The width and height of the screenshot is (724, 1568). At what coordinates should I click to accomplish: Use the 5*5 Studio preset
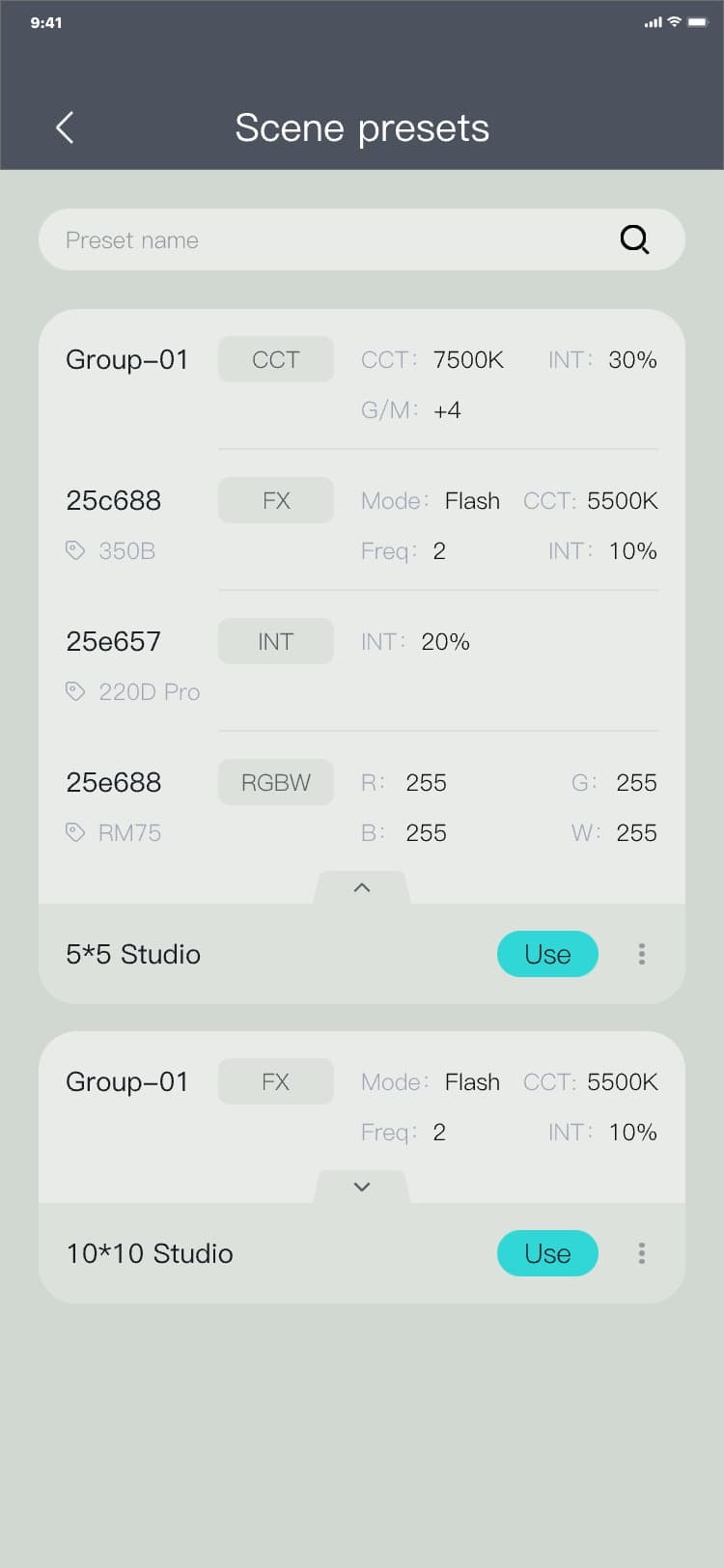click(547, 954)
